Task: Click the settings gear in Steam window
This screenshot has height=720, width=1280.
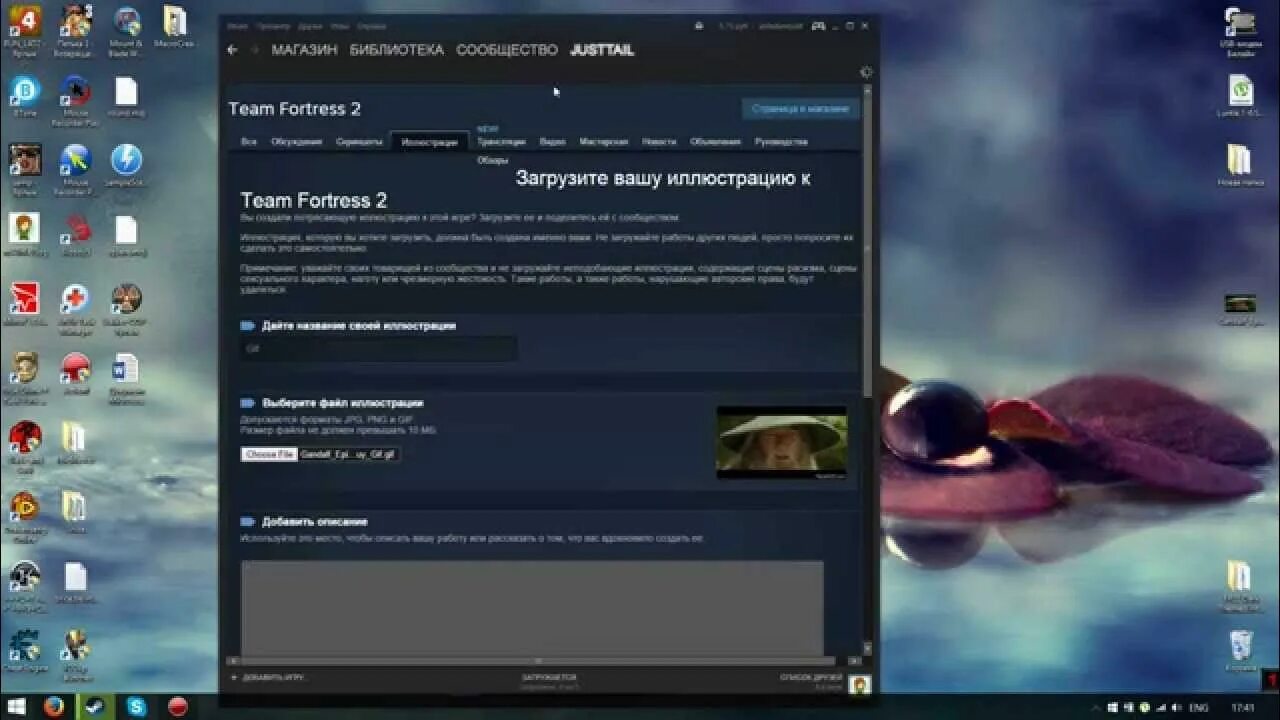Action: click(866, 72)
